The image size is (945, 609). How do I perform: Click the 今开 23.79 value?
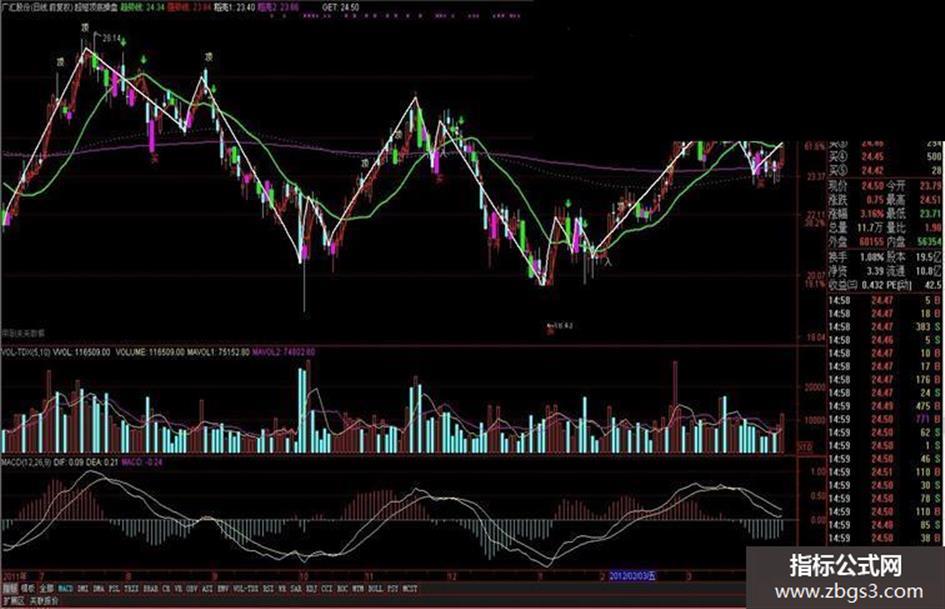931,185
